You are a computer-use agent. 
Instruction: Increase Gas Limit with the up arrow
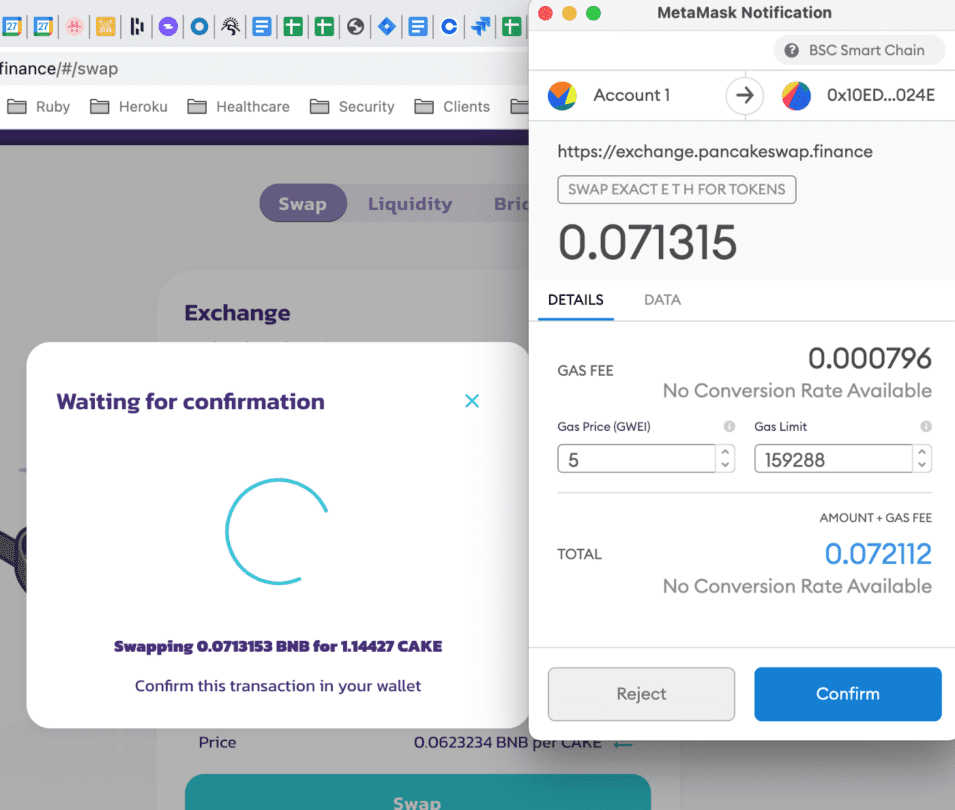(922, 452)
